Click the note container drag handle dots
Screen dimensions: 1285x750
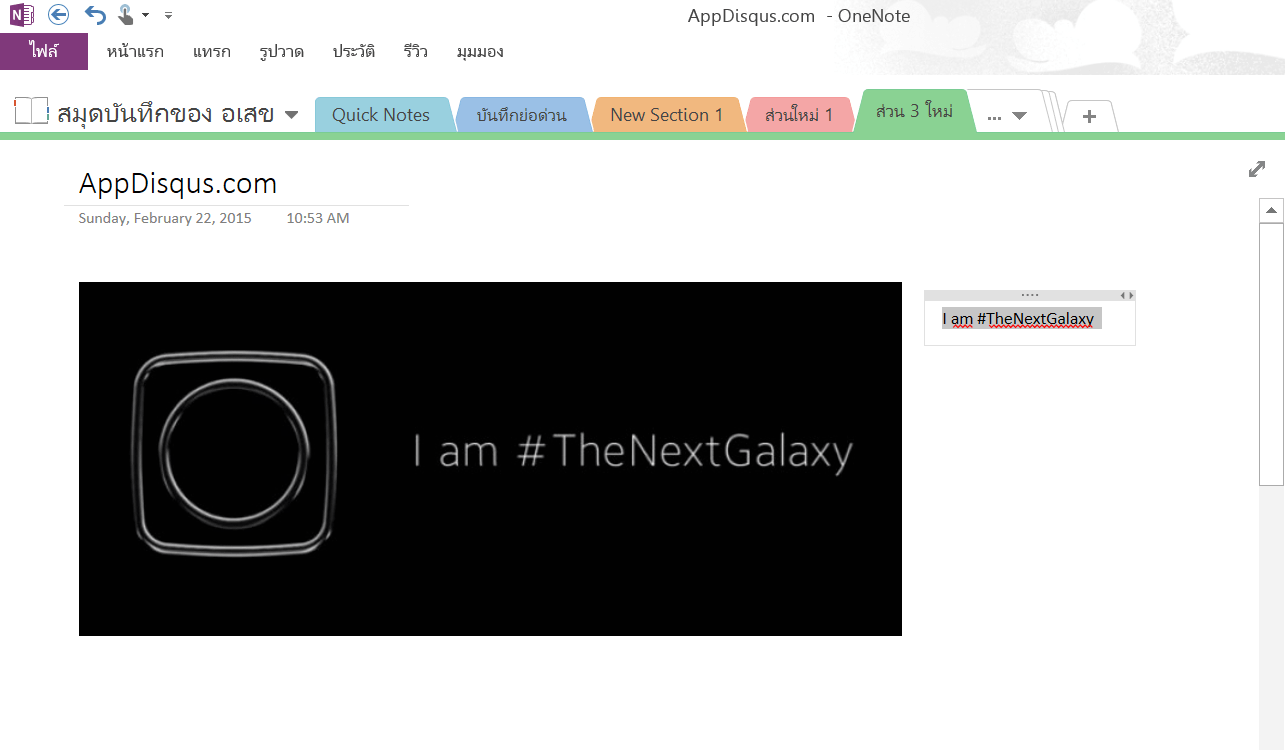click(x=1030, y=295)
